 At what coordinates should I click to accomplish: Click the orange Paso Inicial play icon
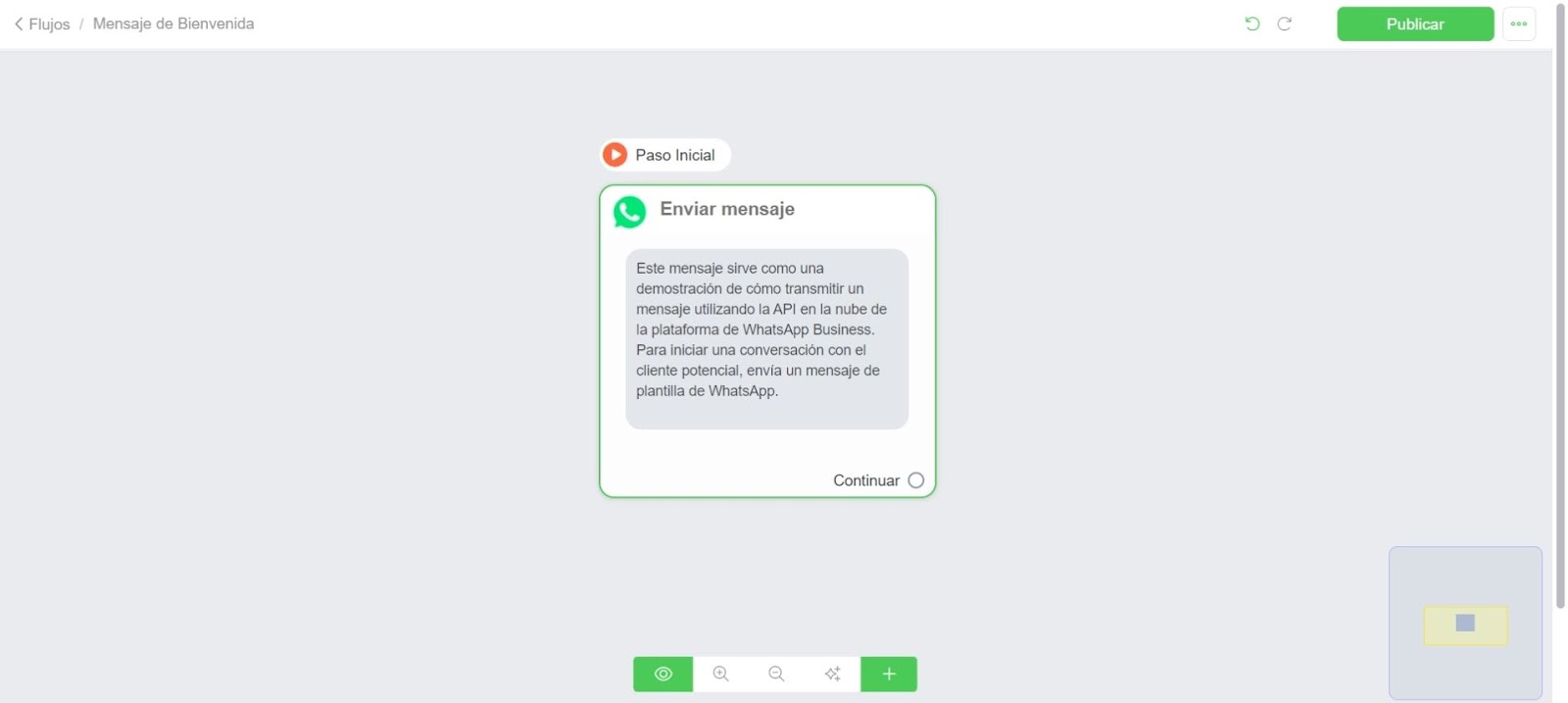615,154
